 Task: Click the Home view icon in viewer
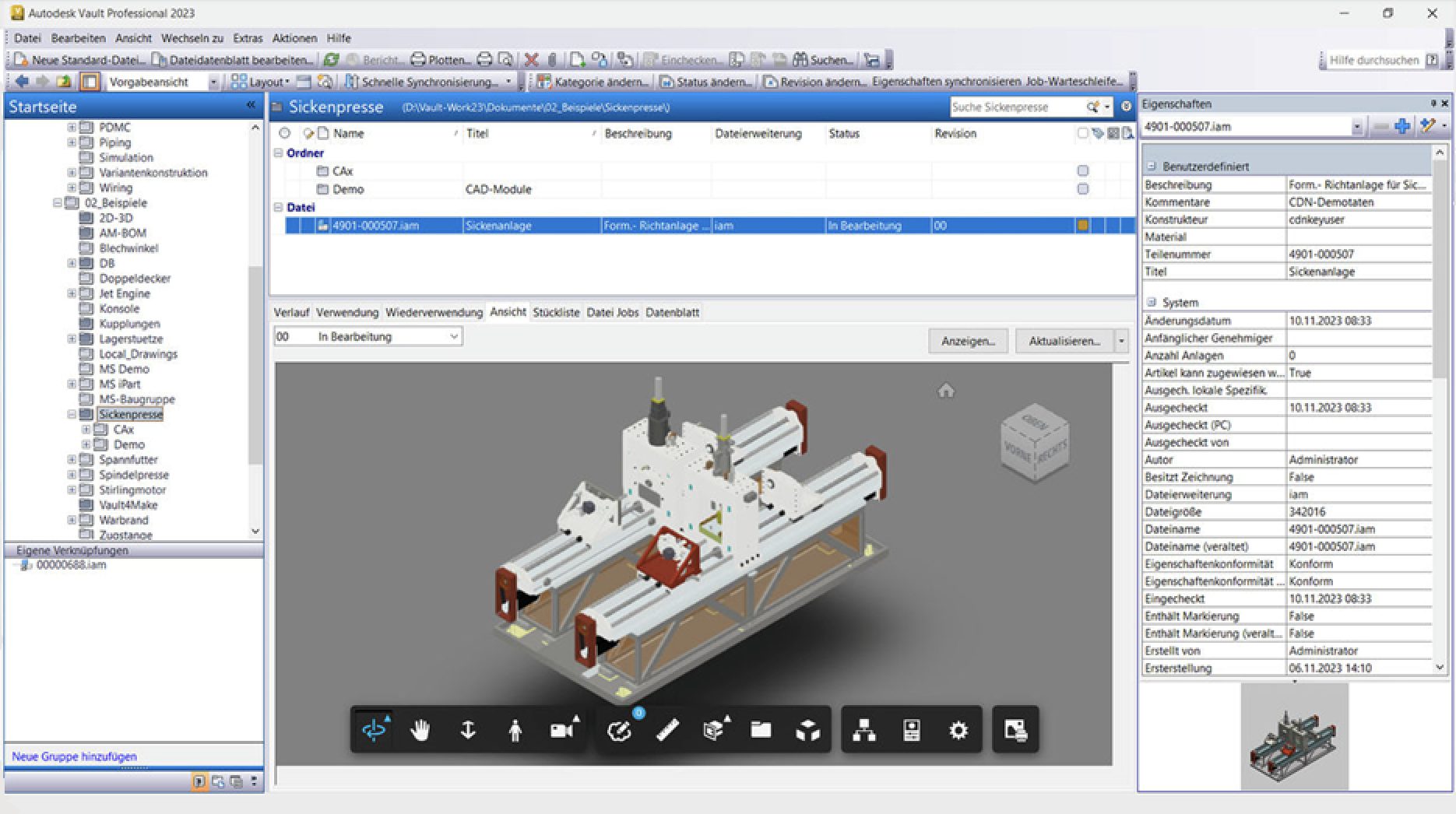946,391
